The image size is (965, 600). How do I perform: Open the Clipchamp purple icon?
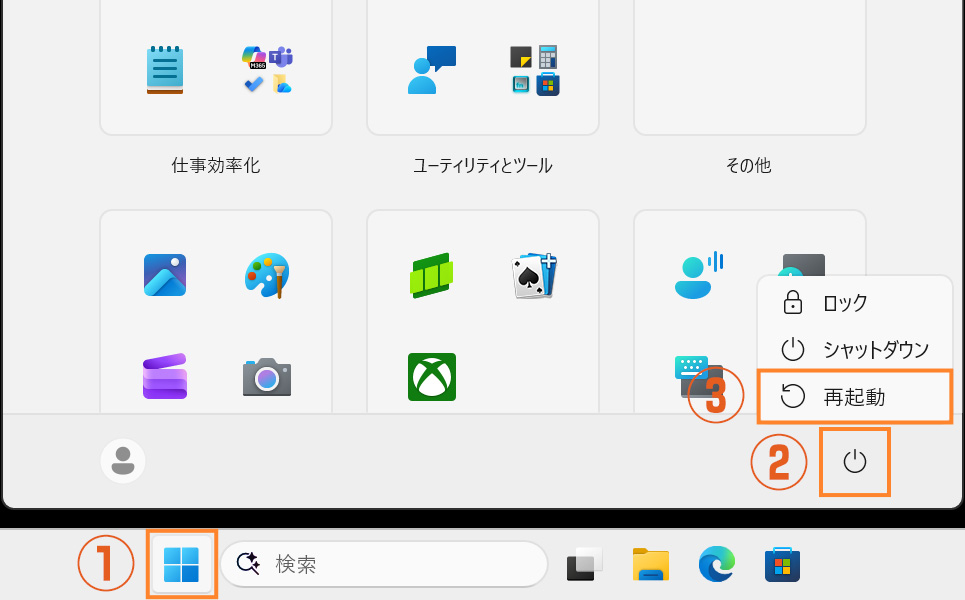[165, 377]
